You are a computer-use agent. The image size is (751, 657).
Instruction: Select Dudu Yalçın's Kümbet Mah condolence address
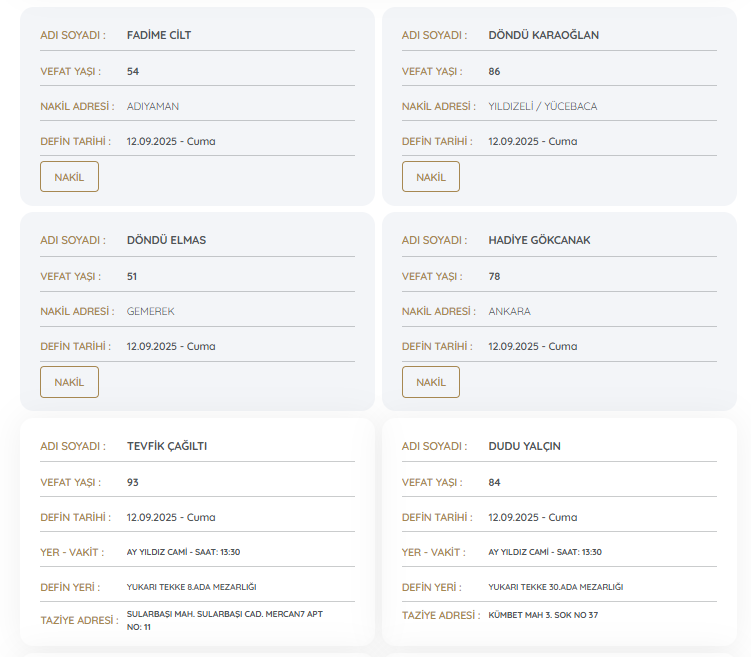[542, 615]
